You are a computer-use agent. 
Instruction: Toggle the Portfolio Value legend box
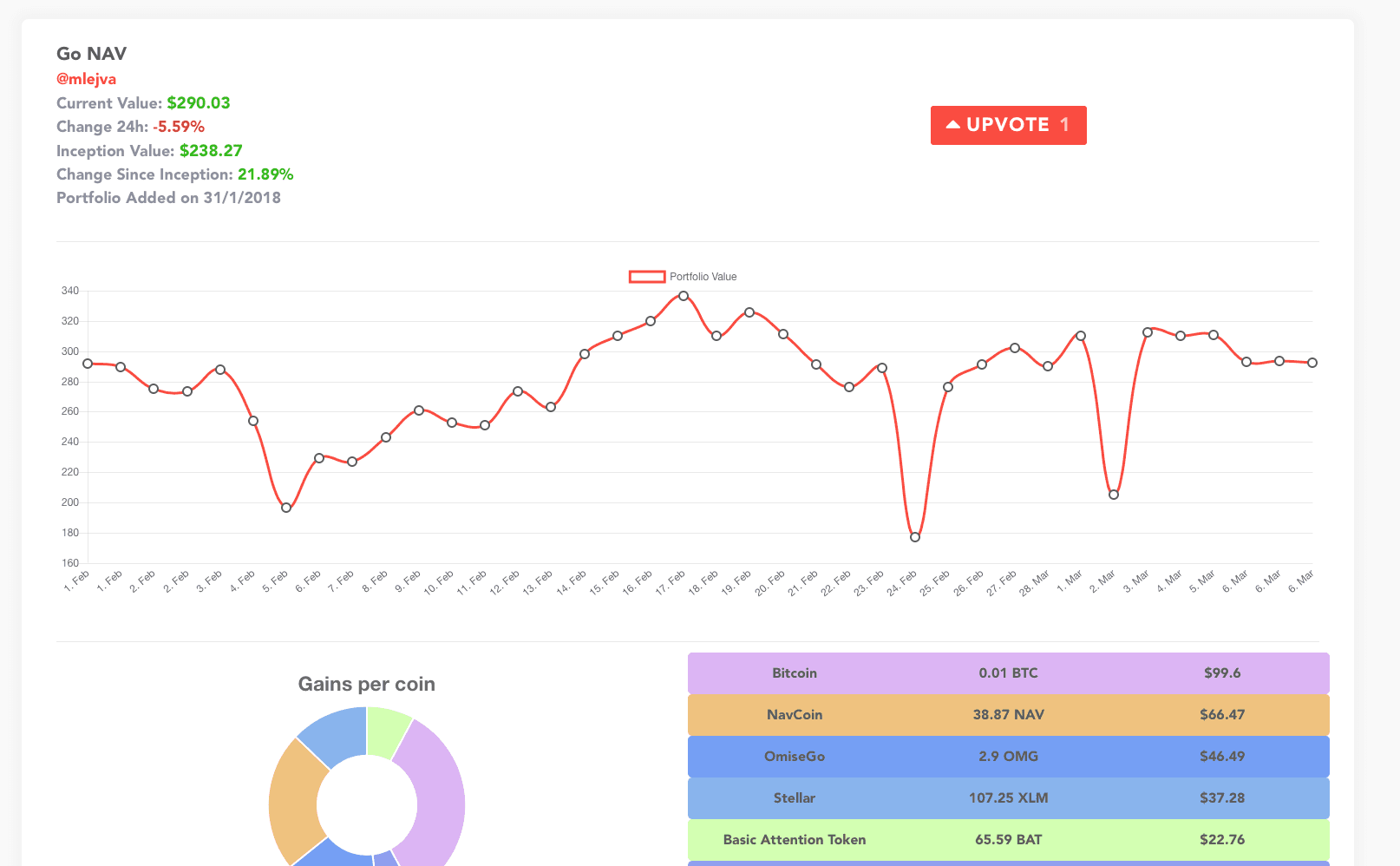click(646, 277)
